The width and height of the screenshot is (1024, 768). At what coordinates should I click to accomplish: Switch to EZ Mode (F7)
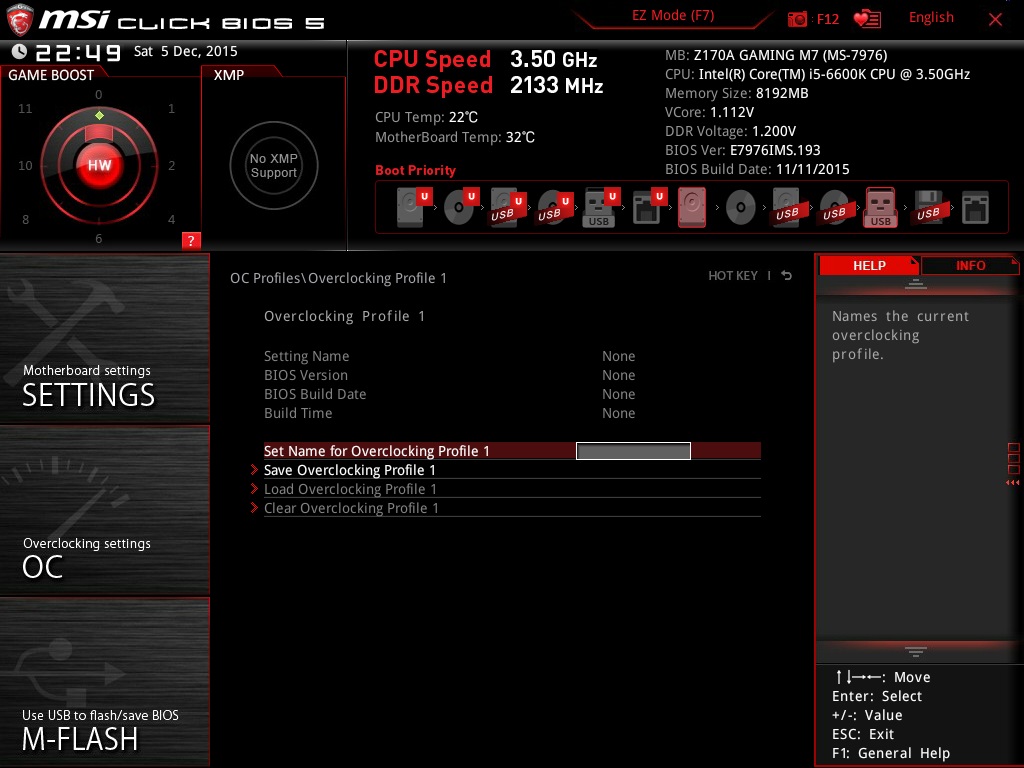pyautogui.click(x=673, y=16)
